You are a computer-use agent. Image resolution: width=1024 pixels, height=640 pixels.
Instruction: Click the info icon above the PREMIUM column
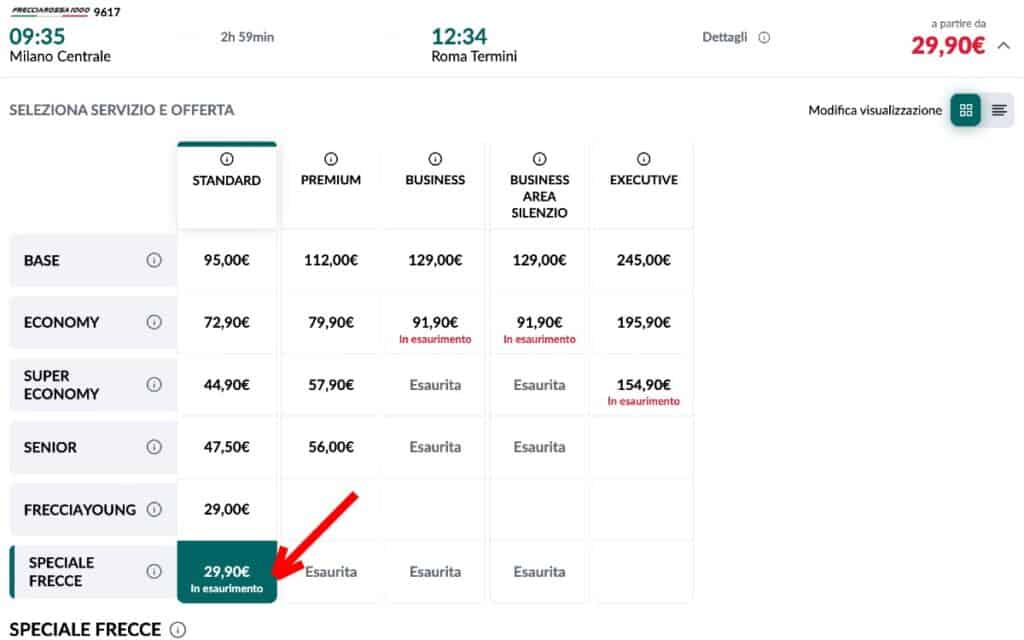click(x=331, y=159)
